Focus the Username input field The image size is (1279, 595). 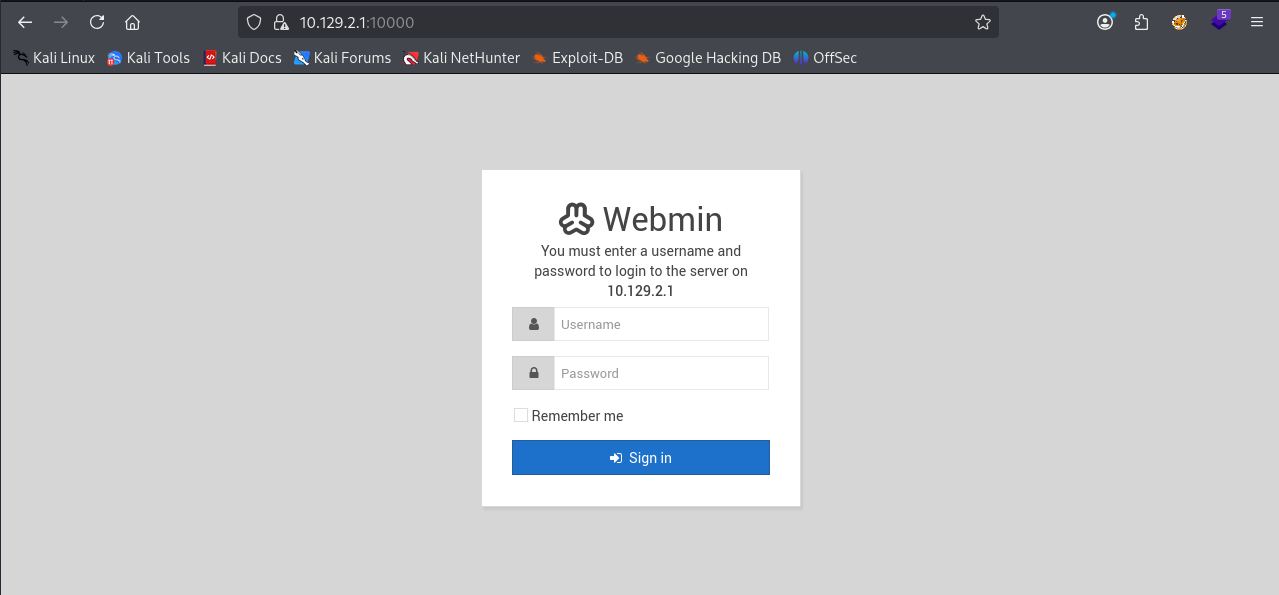(661, 324)
